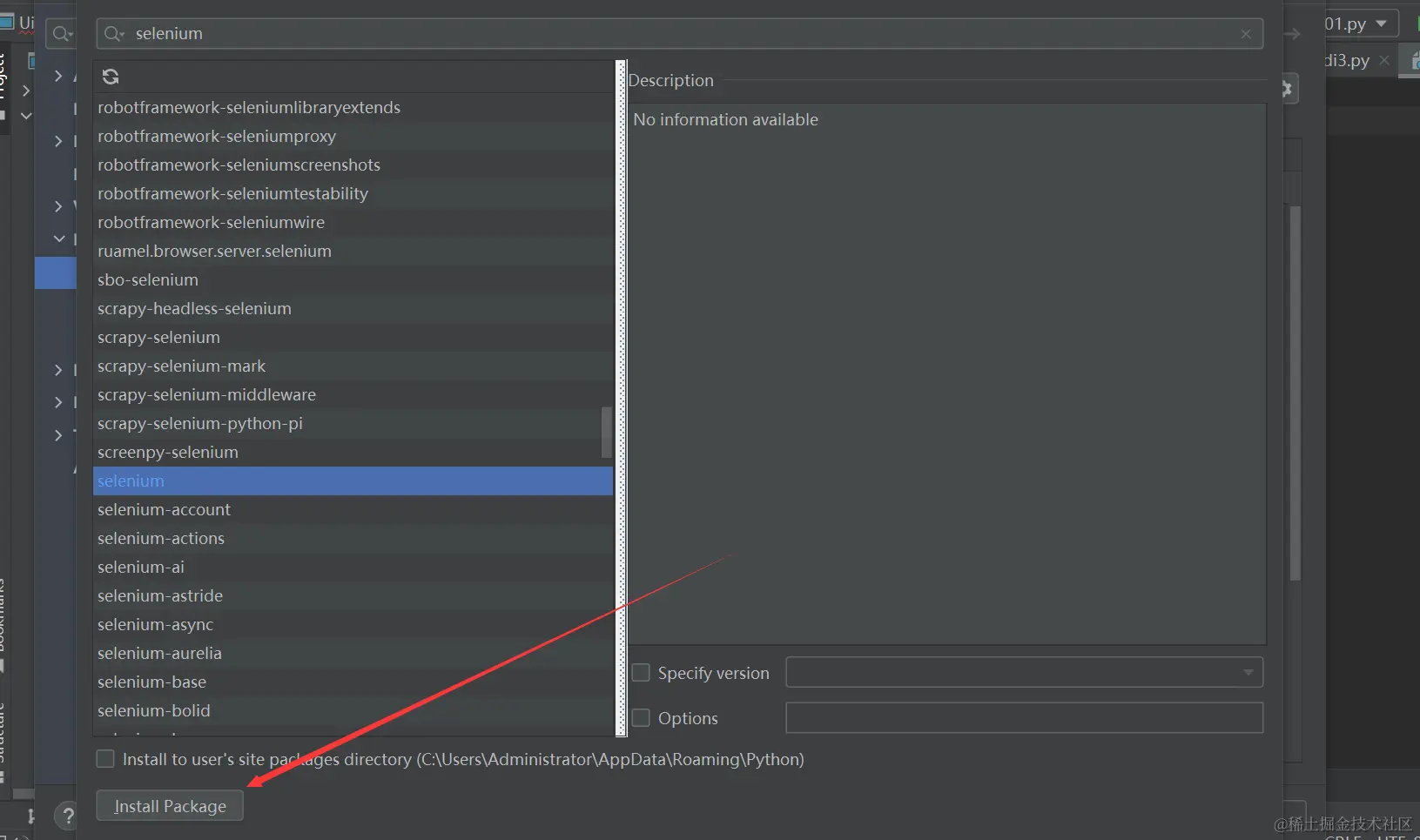Select selenium-actions package

point(353,538)
